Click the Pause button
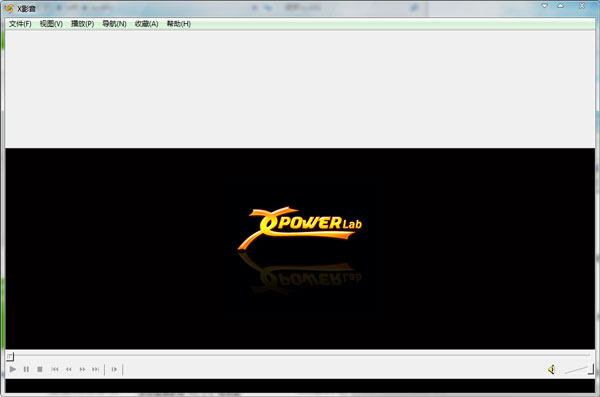600x397 pixels. [26, 369]
